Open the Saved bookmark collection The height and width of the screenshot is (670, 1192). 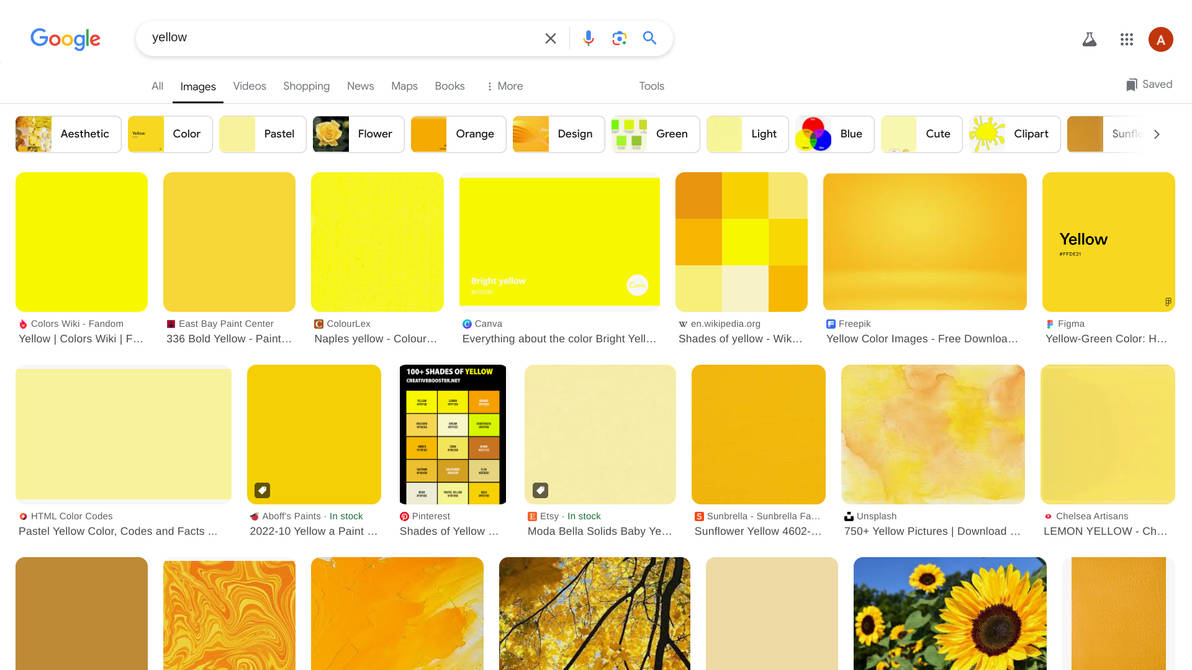1149,84
